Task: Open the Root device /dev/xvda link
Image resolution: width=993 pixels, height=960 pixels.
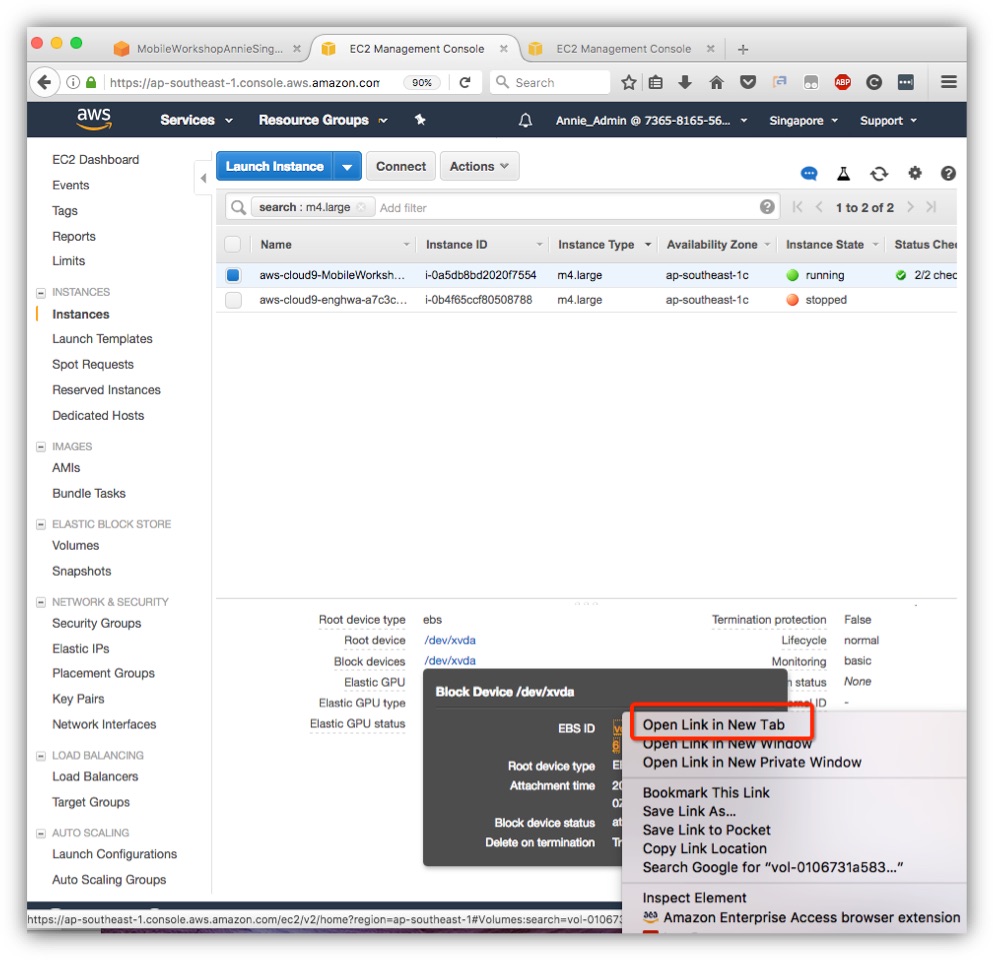Action: click(x=450, y=640)
